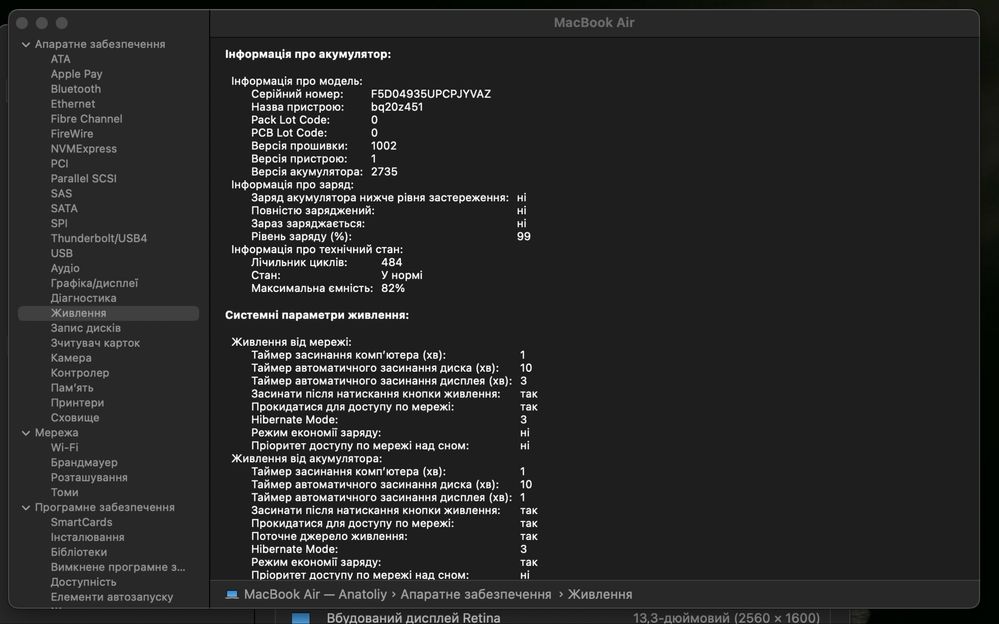Viewport: 999px width, 624px height.
Task: Collapse the Мережа section
Action: coord(26,433)
